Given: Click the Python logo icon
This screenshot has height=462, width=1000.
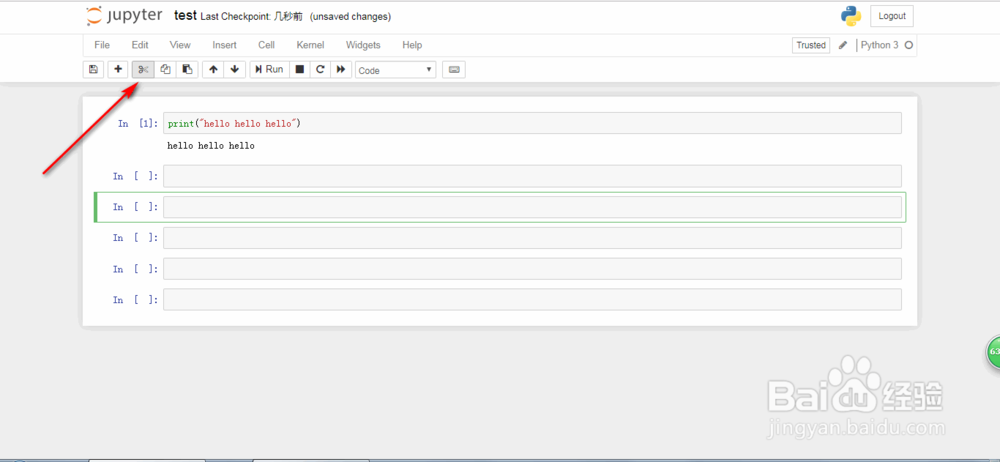Looking at the screenshot, I should 851,17.
